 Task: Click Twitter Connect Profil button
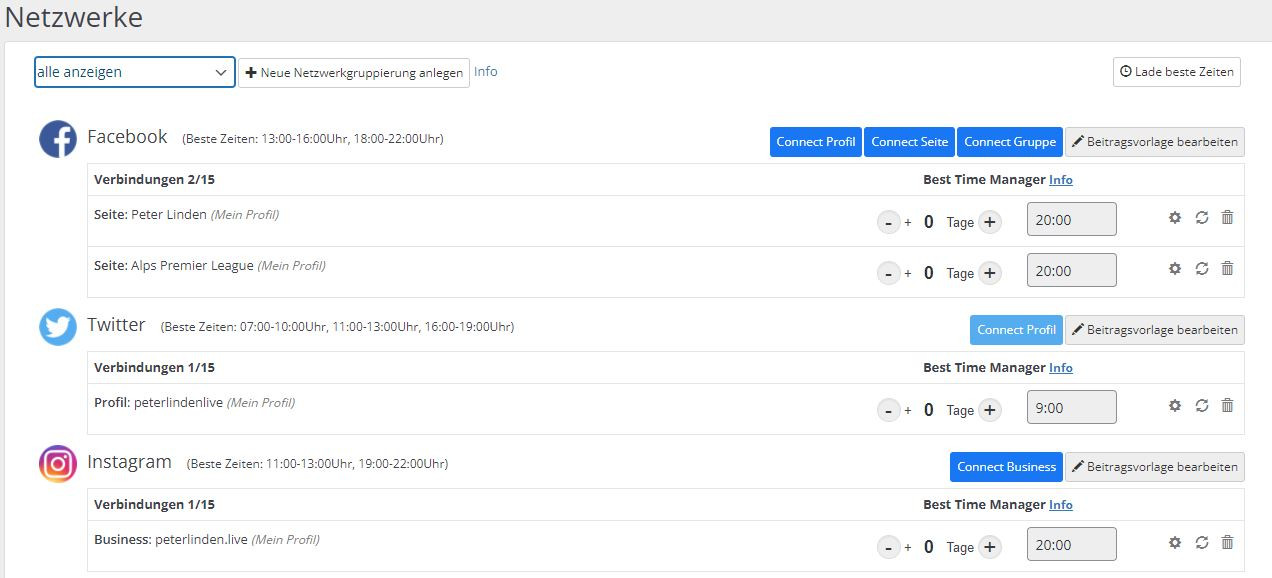pyautogui.click(x=1016, y=330)
